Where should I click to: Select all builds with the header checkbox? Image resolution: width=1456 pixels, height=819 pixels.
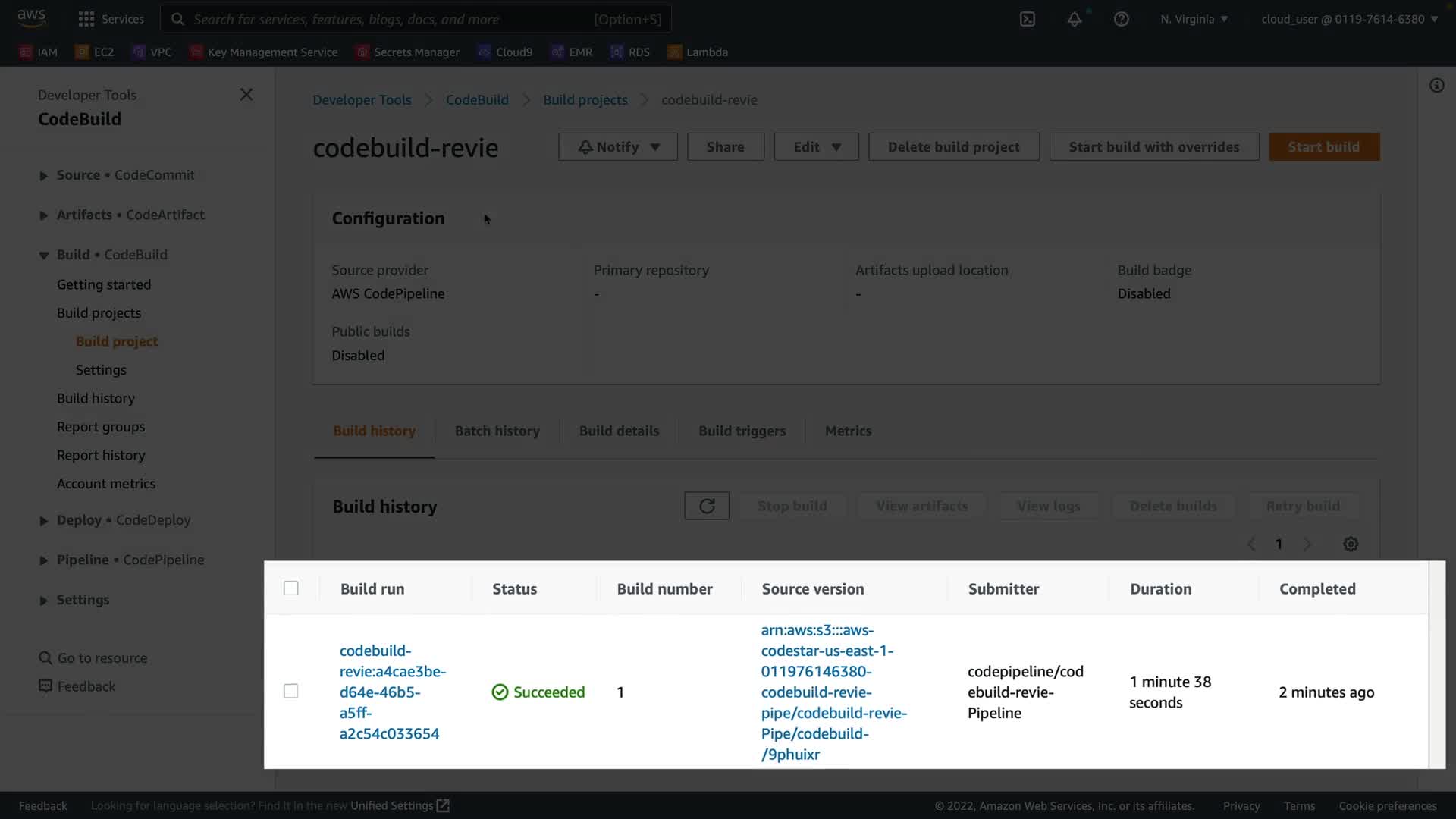pos(291,588)
